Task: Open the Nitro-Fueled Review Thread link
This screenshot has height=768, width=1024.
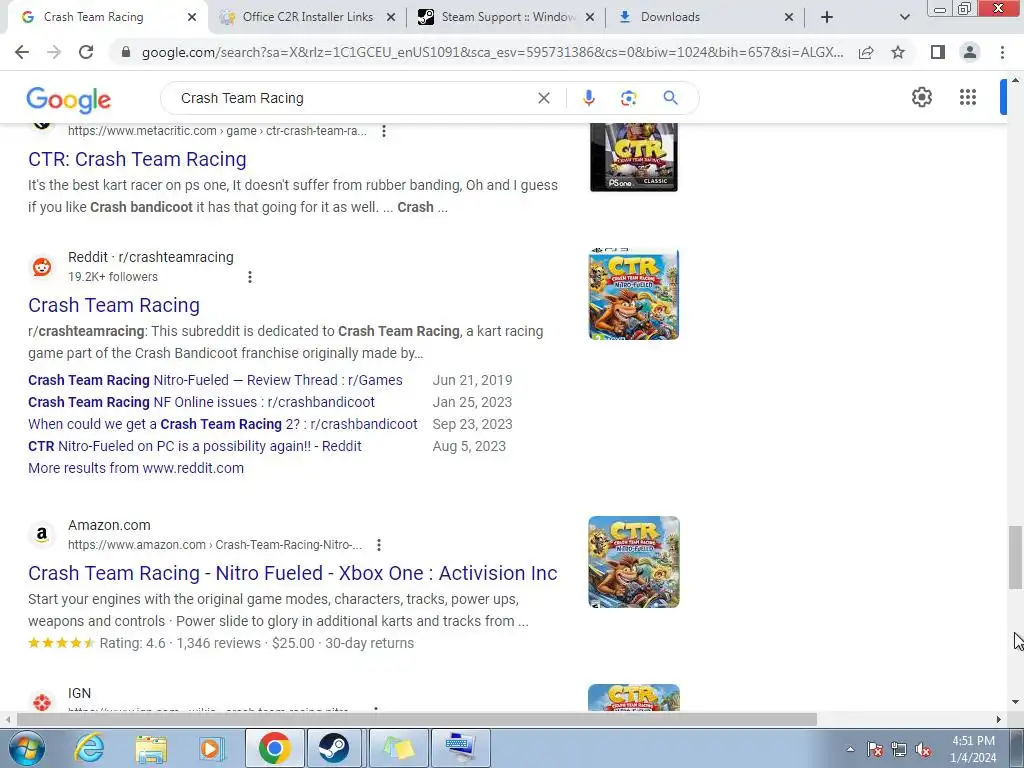Action: (216, 380)
